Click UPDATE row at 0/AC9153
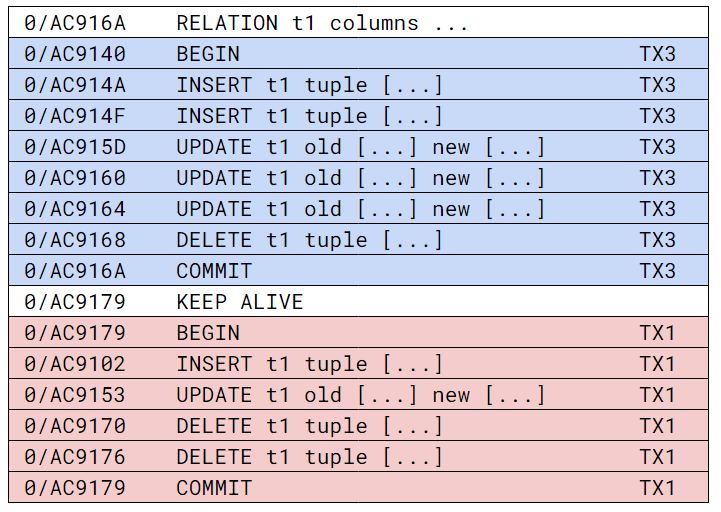This screenshot has width=721, height=512. coord(358,395)
